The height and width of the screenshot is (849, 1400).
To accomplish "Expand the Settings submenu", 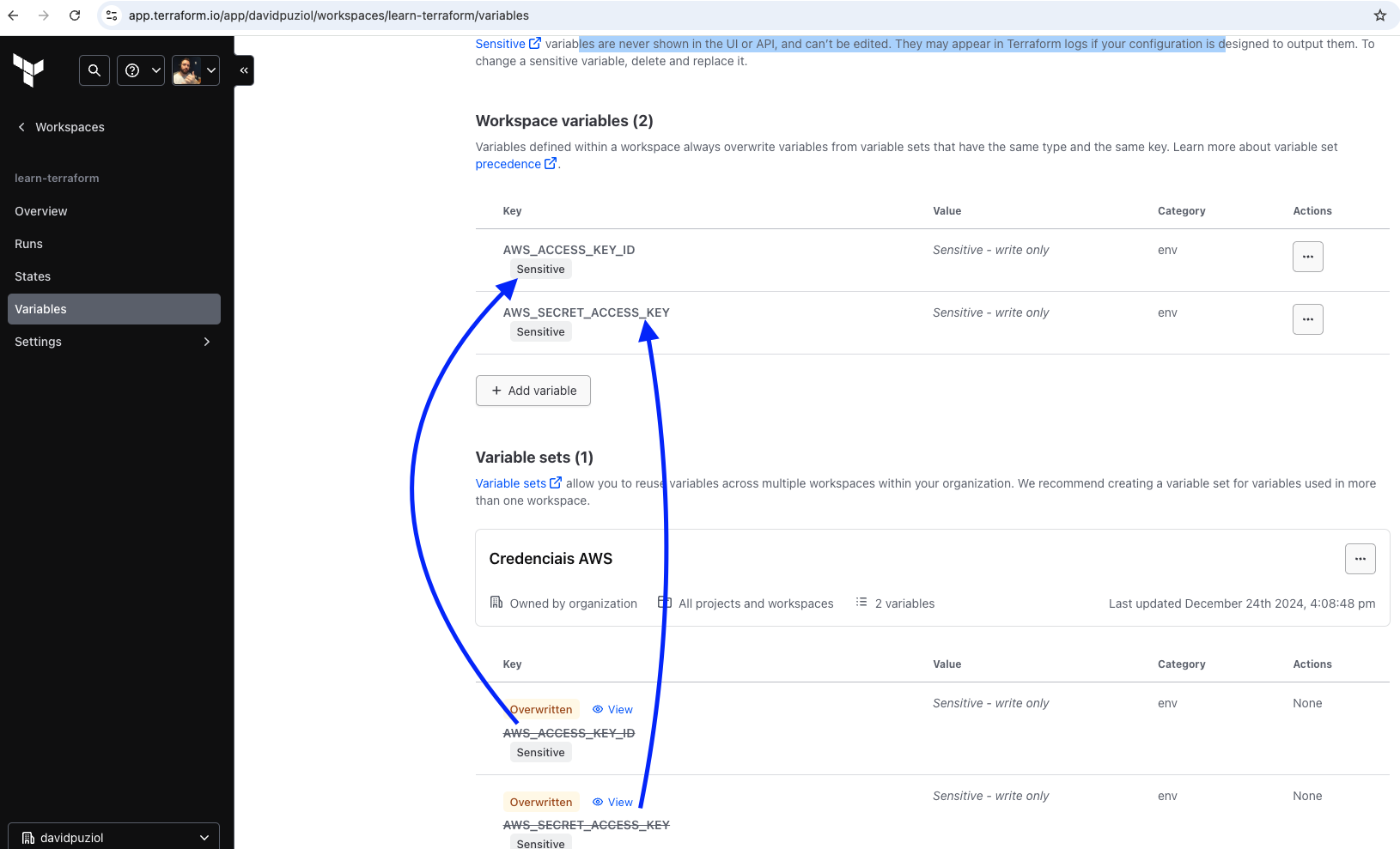I will [113, 342].
